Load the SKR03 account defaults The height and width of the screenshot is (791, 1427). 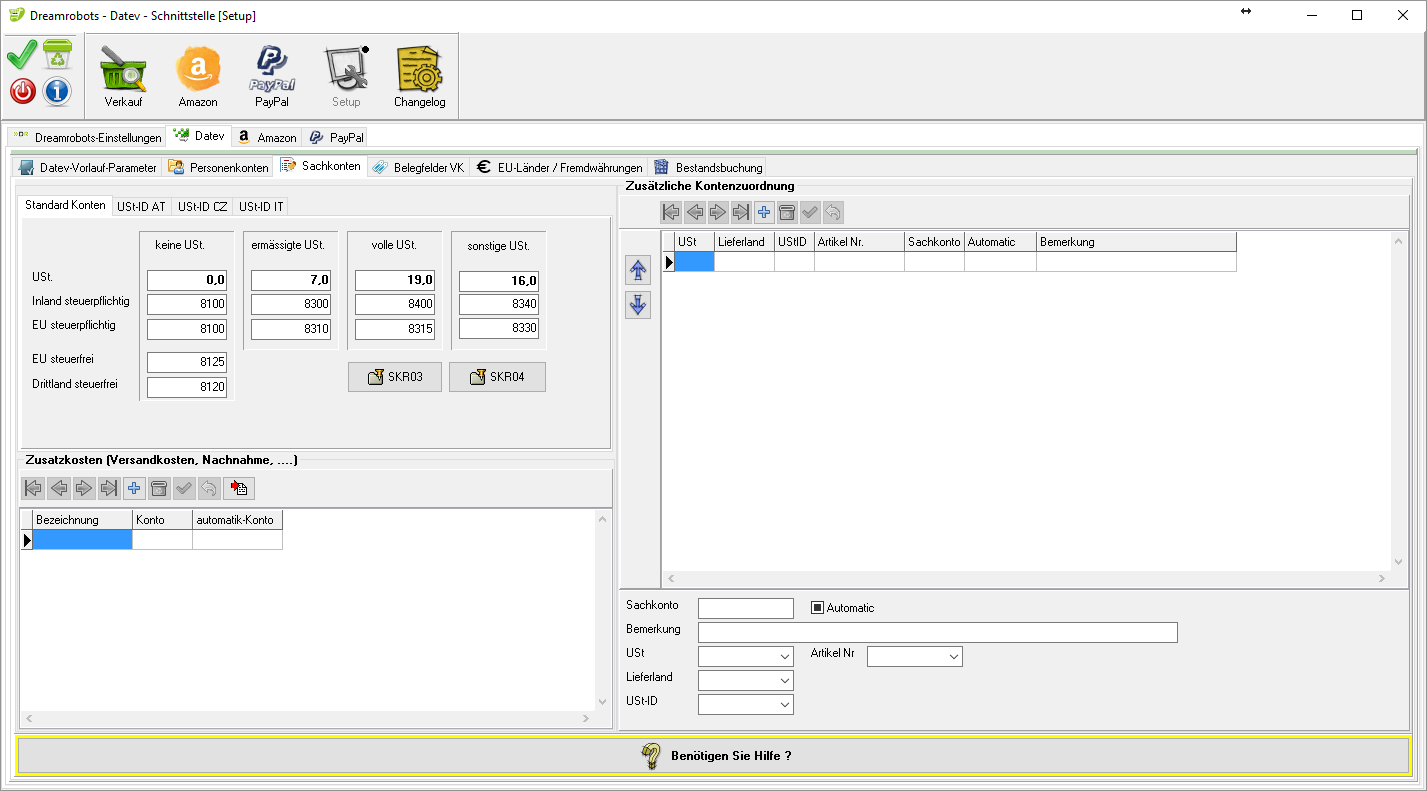(395, 377)
